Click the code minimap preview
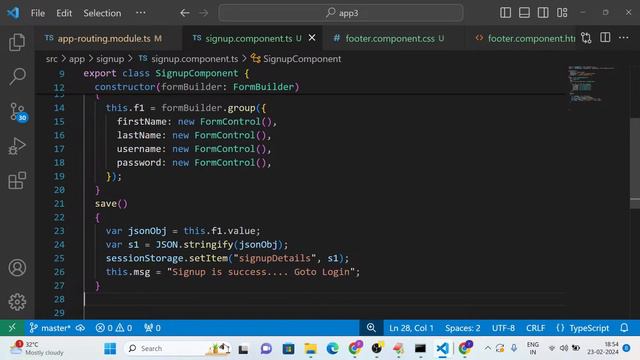Screen dimensions: 640x360 pyautogui.click(x=591, y=84)
